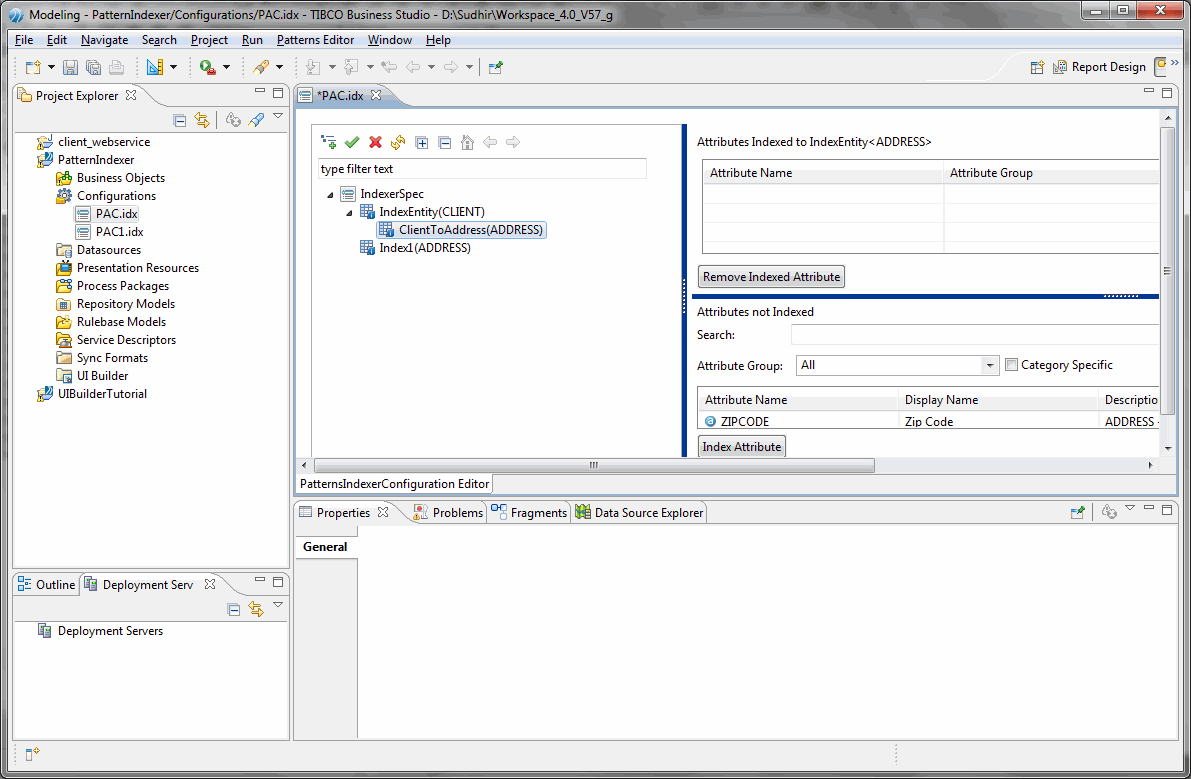
Task: Click the Print toolbar icon
Action: pos(116,68)
